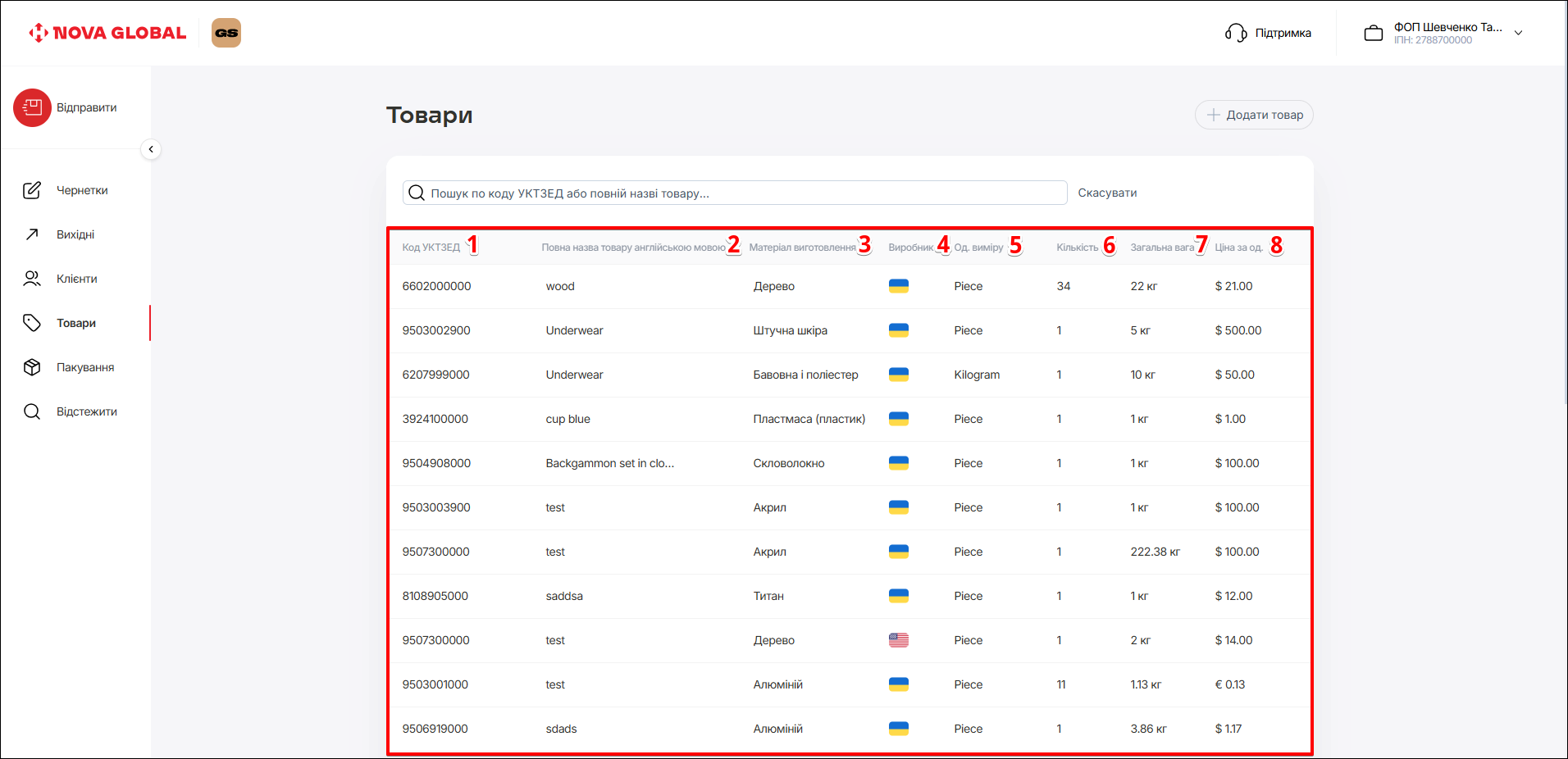Click the Track magnifier icon in sidebar
1568x759 pixels.
coord(32,411)
